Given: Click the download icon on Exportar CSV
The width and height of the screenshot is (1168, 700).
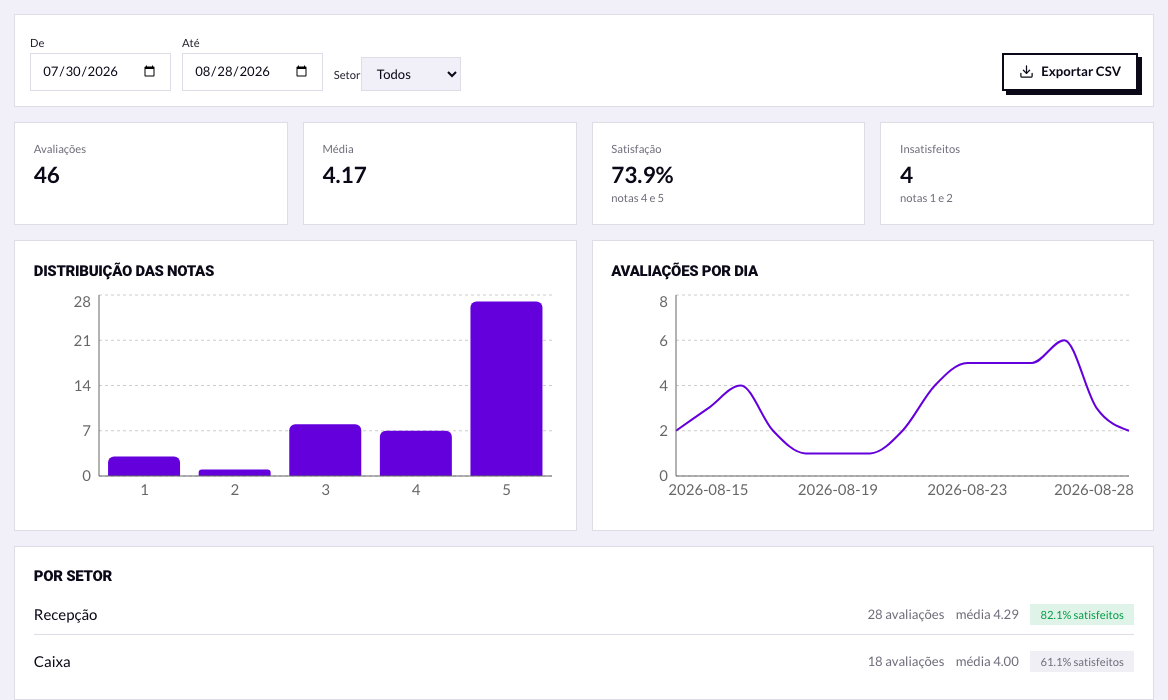Looking at the screenshot, I should click(1026, 71).
